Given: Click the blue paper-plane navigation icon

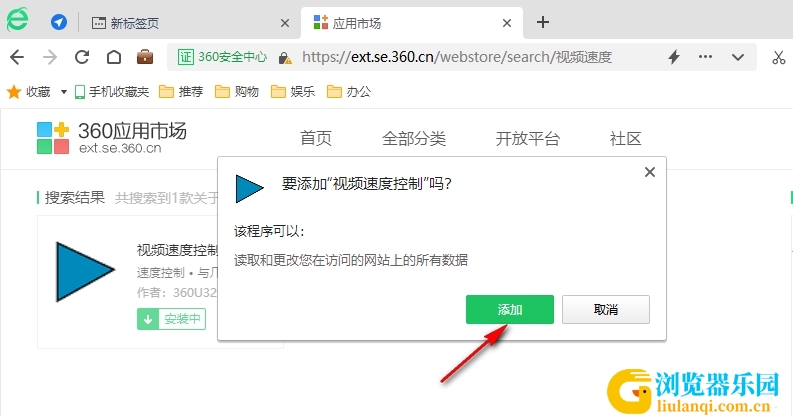Looking at the screenshot, I should [59, 22].
